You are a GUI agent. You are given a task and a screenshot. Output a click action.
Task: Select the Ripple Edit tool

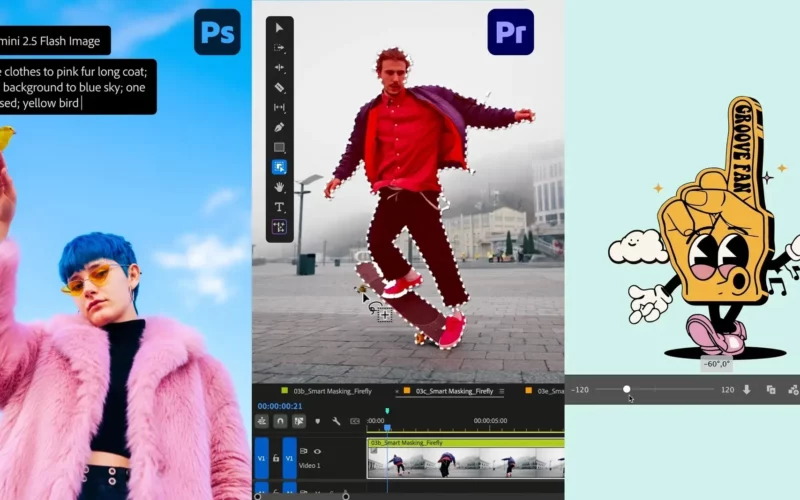(x=279, y=67)
